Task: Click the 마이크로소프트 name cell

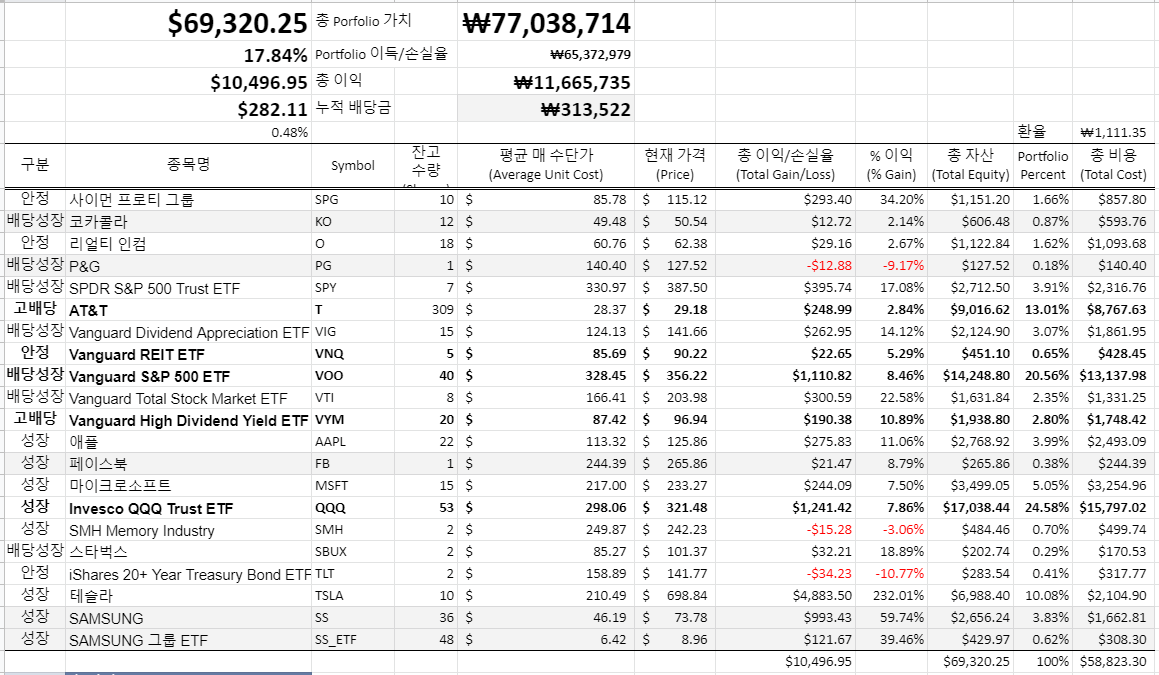Action: [188, 486]
